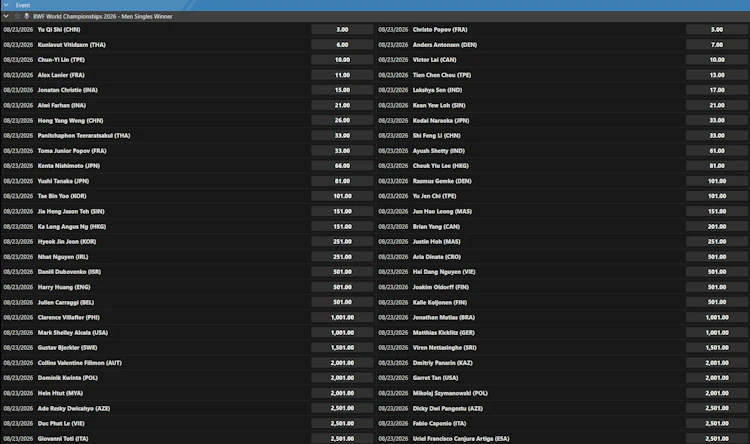Select Collins Valentine Filimon odds 2,001.00
This screenshot has height=444, width=750.
(342, 363)
